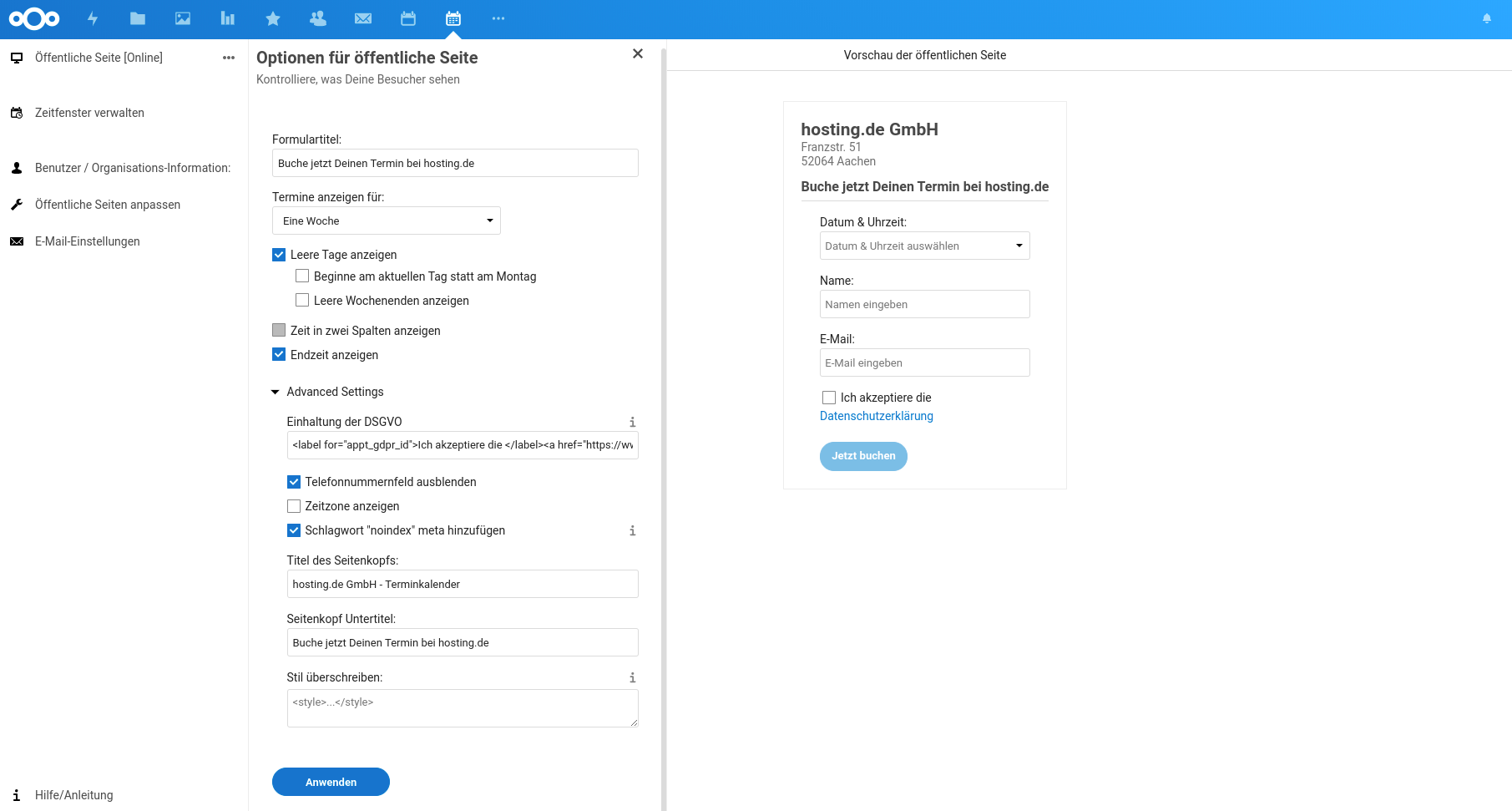This screenshot has width=1512, height=811.
Task: Open Hilfe/Anleitung
Action: click(x=73, y=795)
